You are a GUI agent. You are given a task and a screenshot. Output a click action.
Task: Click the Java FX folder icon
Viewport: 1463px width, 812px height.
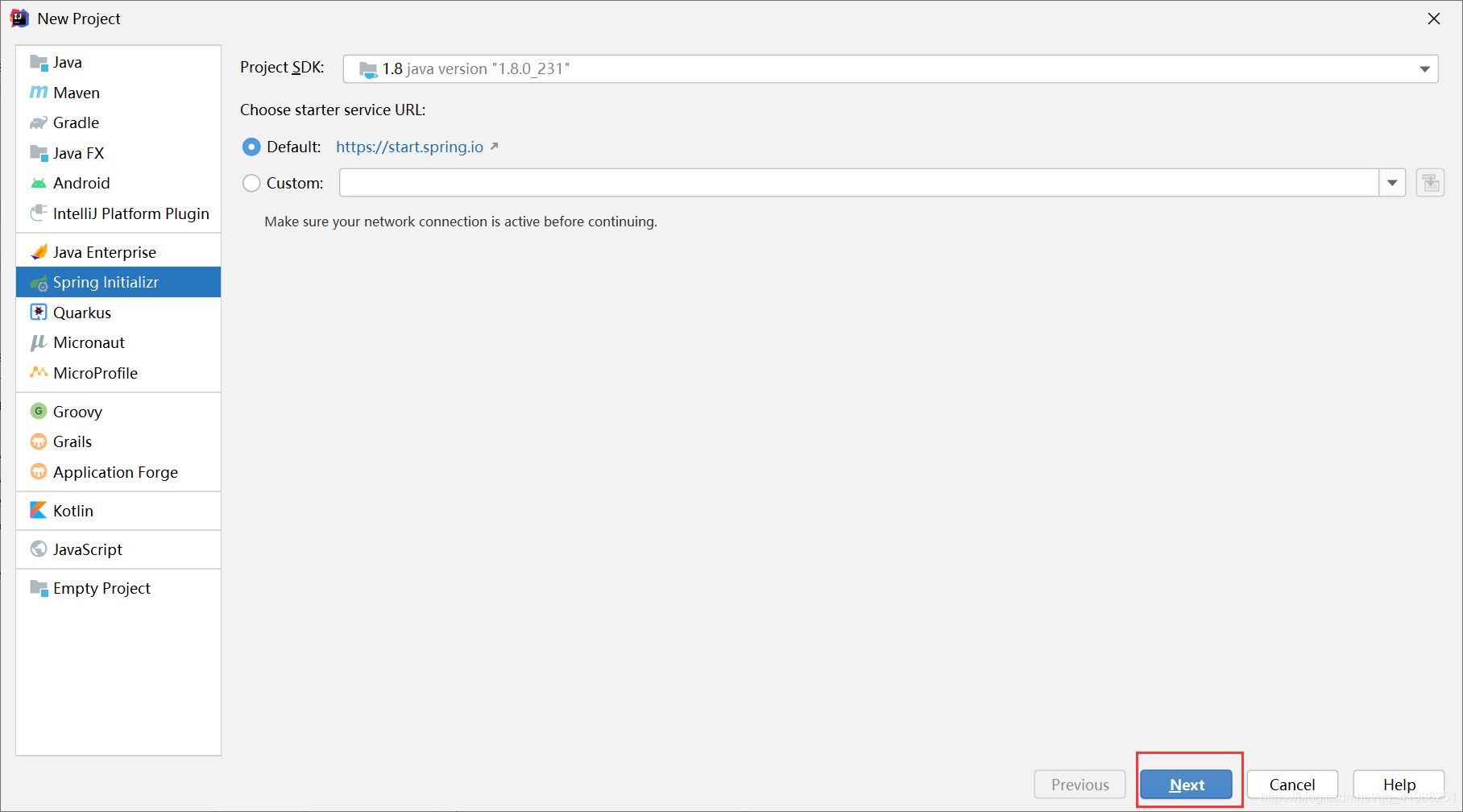[38, 153]
